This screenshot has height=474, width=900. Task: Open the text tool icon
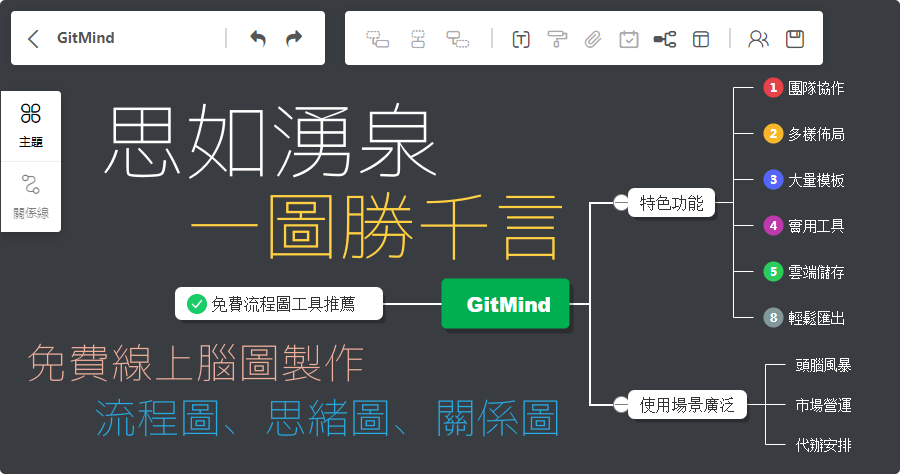(x=521, y=39)
